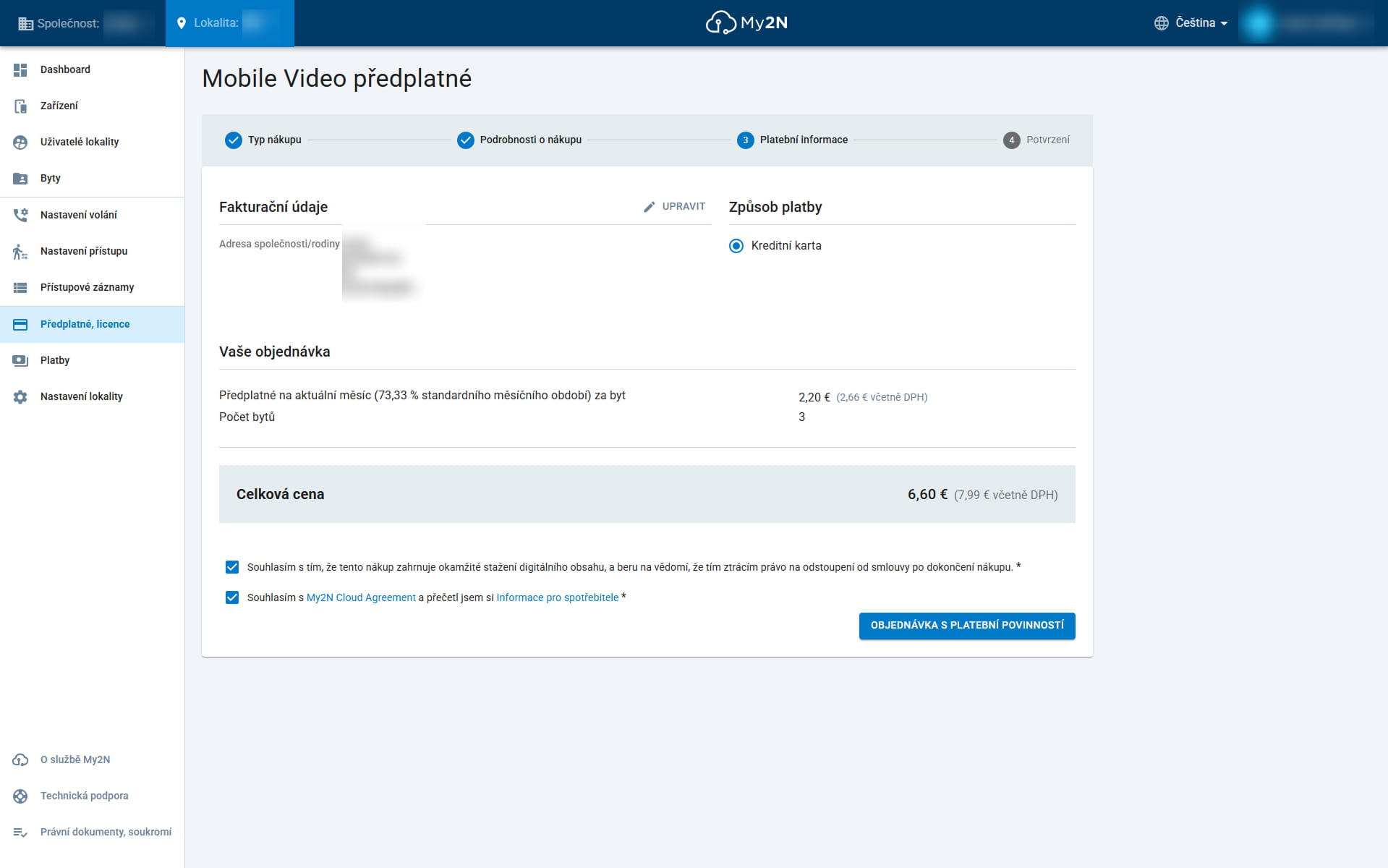Open O službě My2N link

pos(92,759)
